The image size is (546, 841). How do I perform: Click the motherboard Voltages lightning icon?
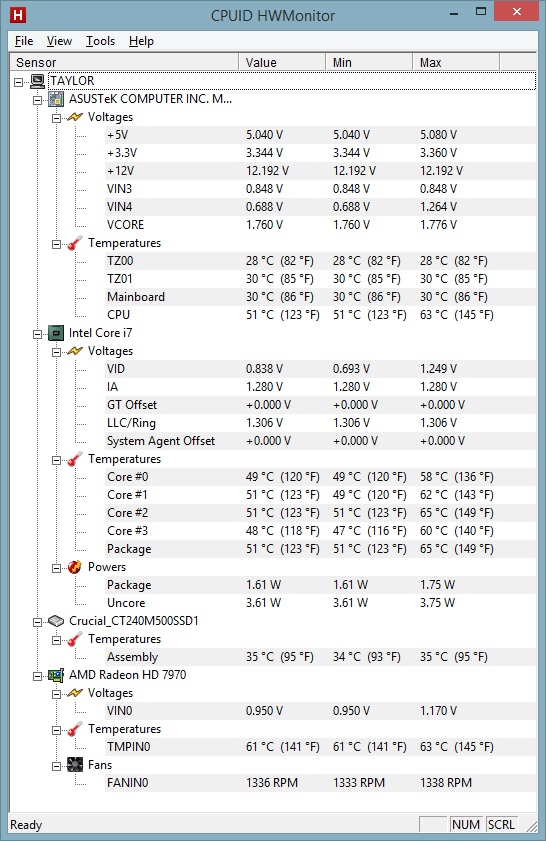point(75,117)
